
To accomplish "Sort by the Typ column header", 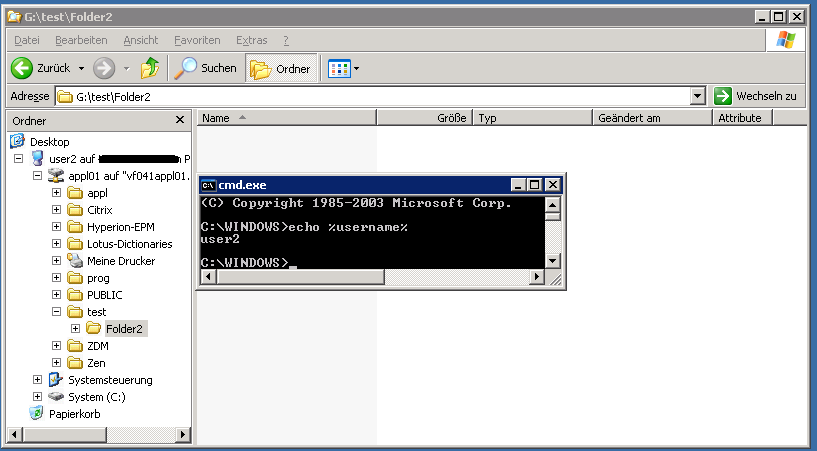I will [x=533, y=118].
